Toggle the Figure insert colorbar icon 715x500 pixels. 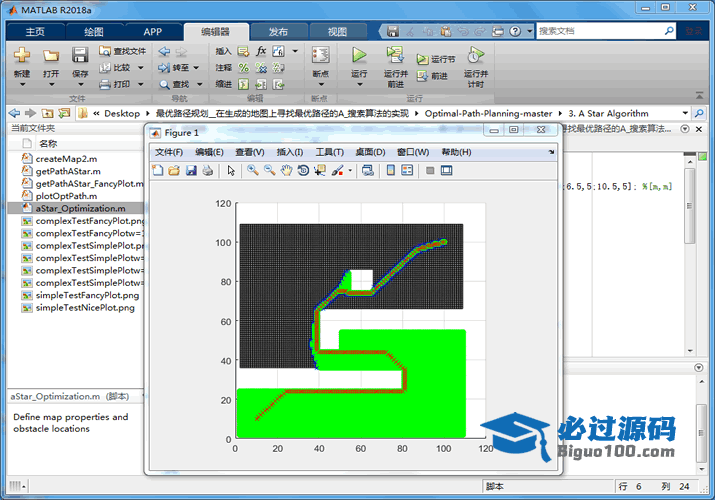[391, 170]
